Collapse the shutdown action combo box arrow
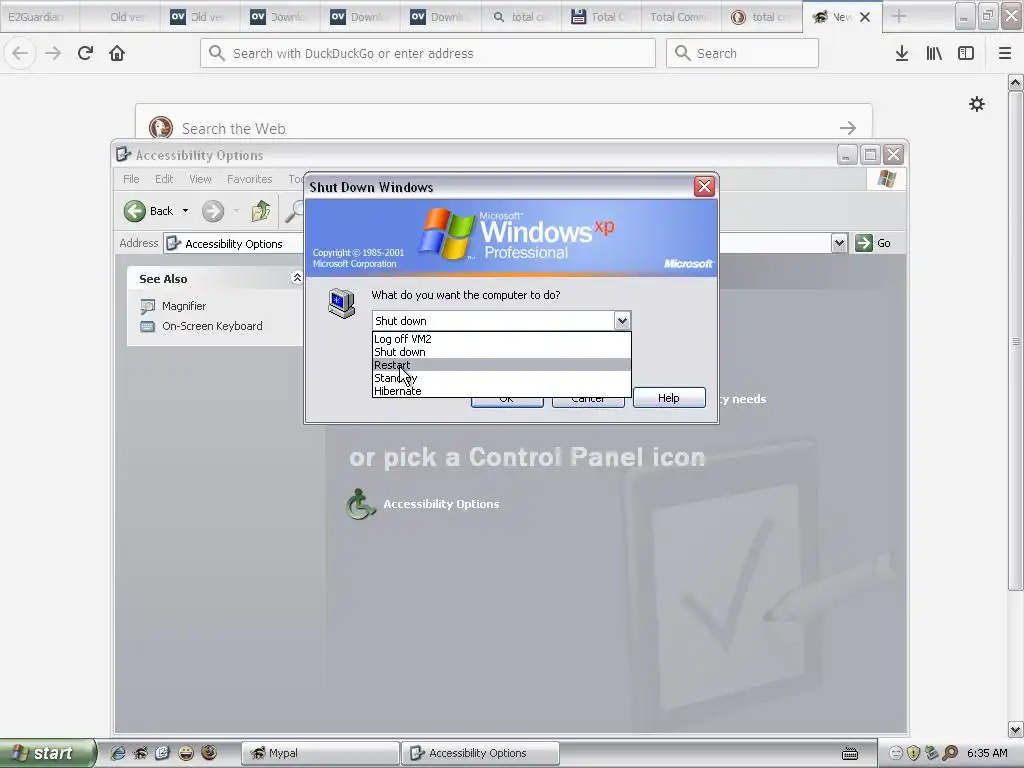The width and height of the screenshot is (1024, 768). click(x=622, y=321)
